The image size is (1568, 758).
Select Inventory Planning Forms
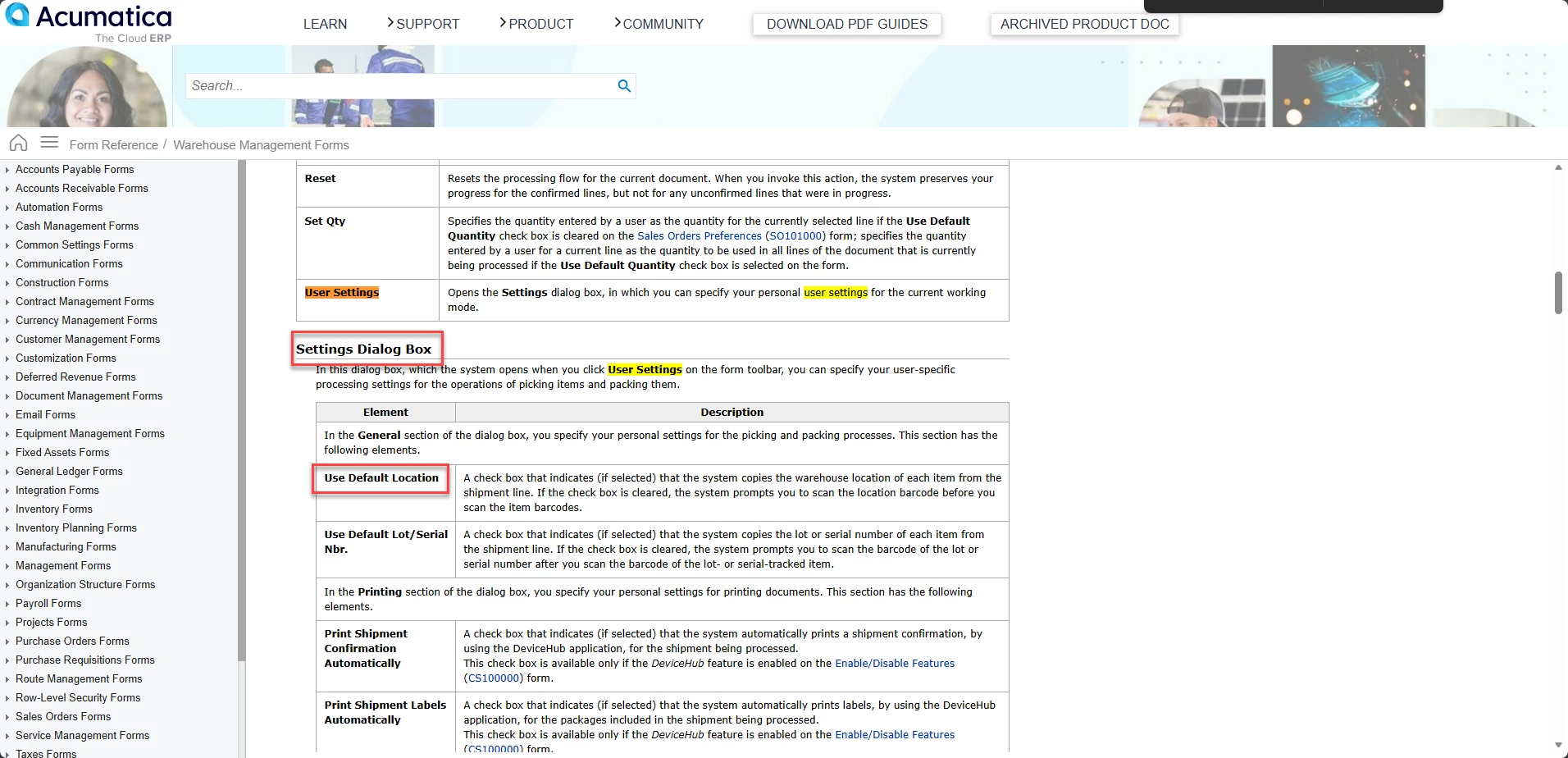(x=76, y=527)
